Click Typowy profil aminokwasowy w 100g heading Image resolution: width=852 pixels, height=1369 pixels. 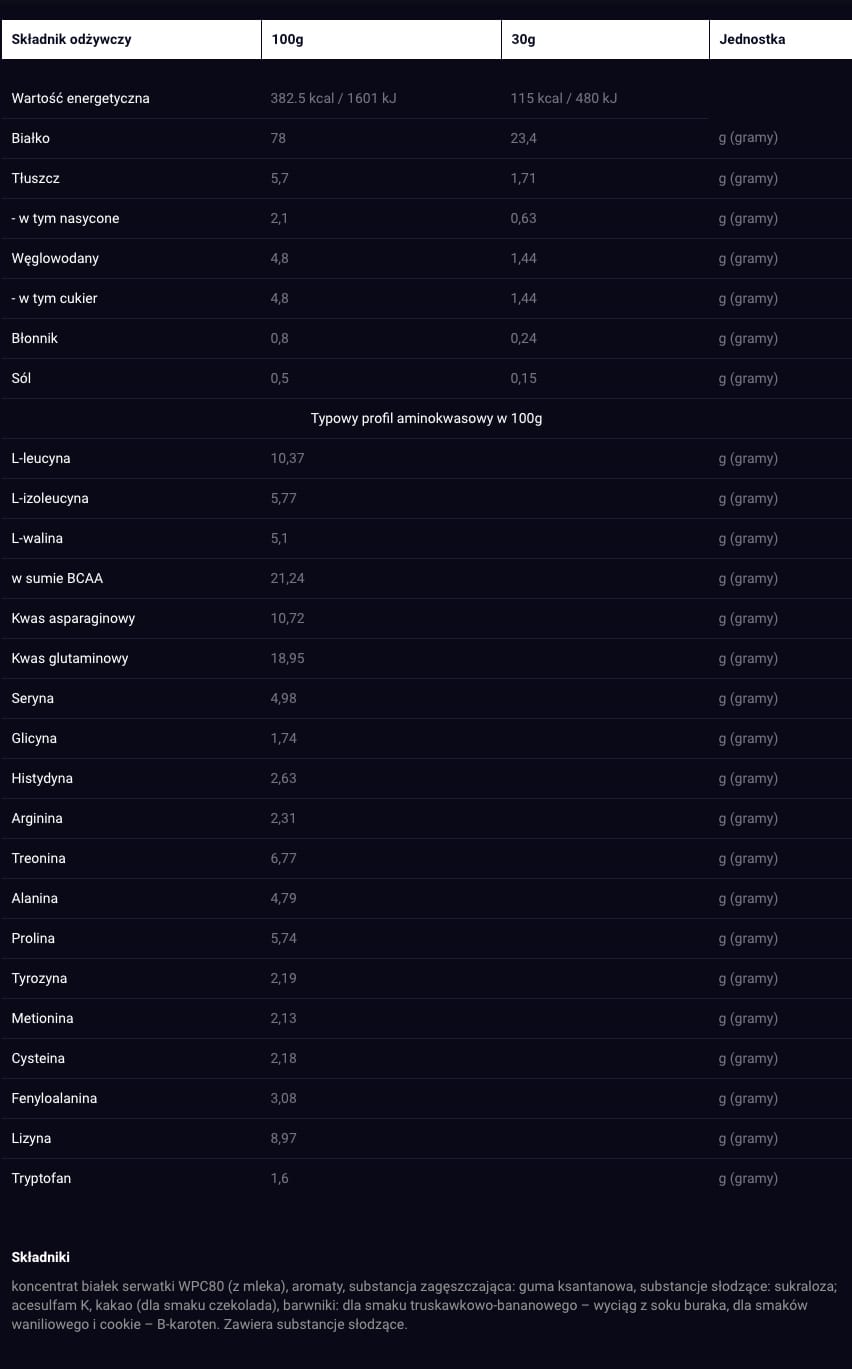coord(426,418)
